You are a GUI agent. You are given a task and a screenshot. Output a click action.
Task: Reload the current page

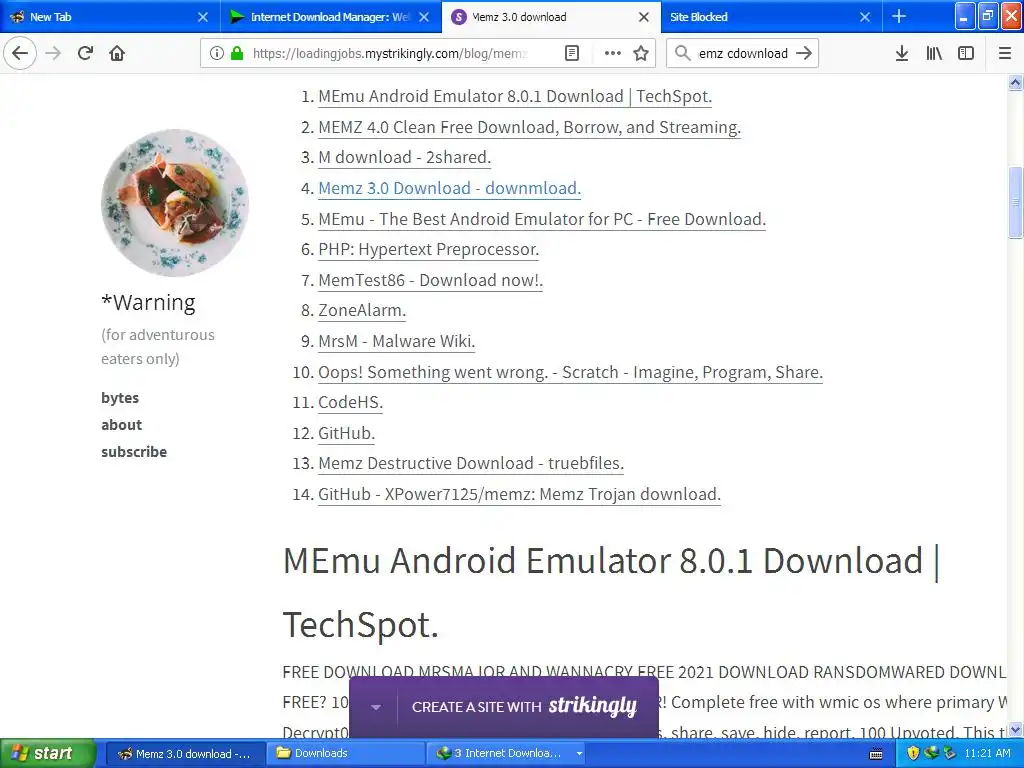pos(85,53)
